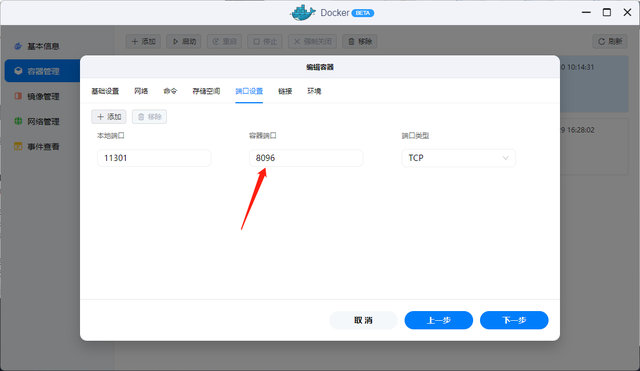Click the 重启 restart toolbar button
Screen dimensions: 640x371
point(224,41)
